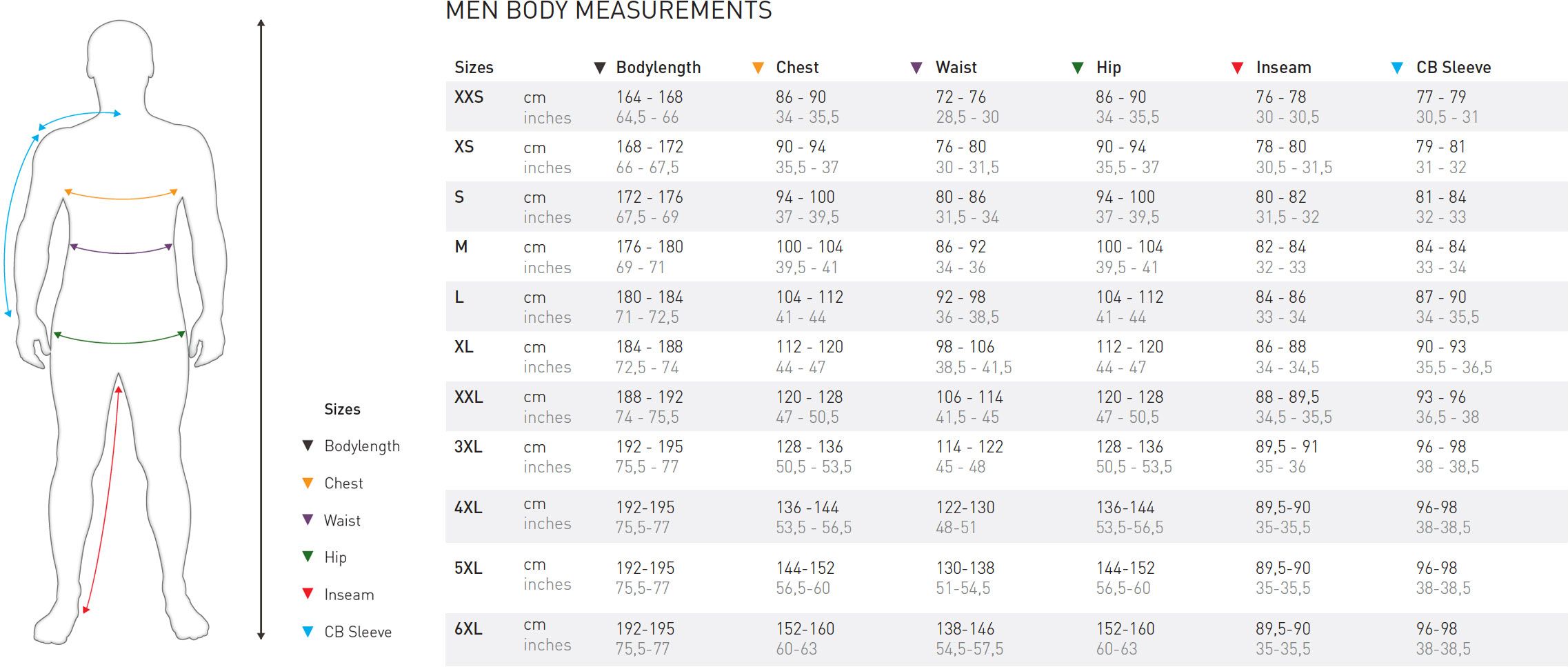Click the 6XL size row label
1568x667 pixels.
(x=468, y=629)
